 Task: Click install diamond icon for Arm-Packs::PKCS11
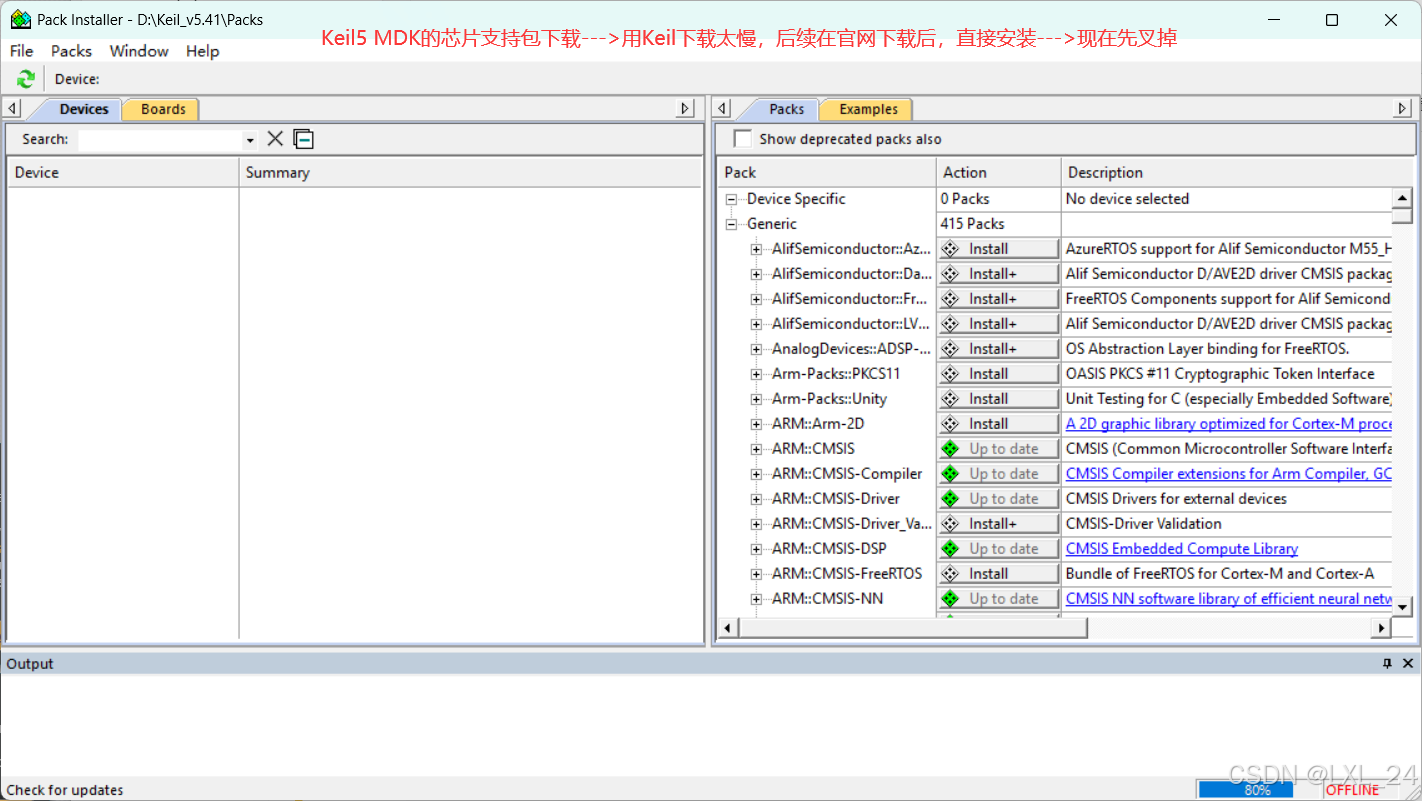coord(950,374)
